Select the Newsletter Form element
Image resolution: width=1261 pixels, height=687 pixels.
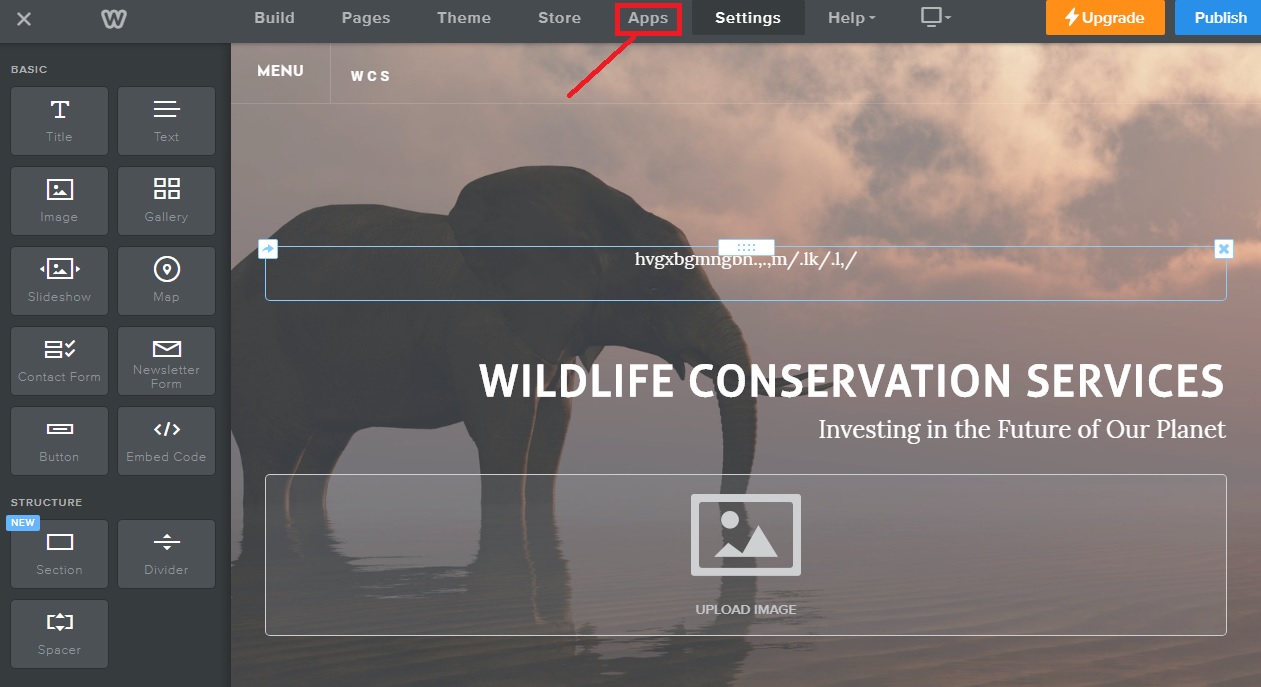(x=166, y=360)
